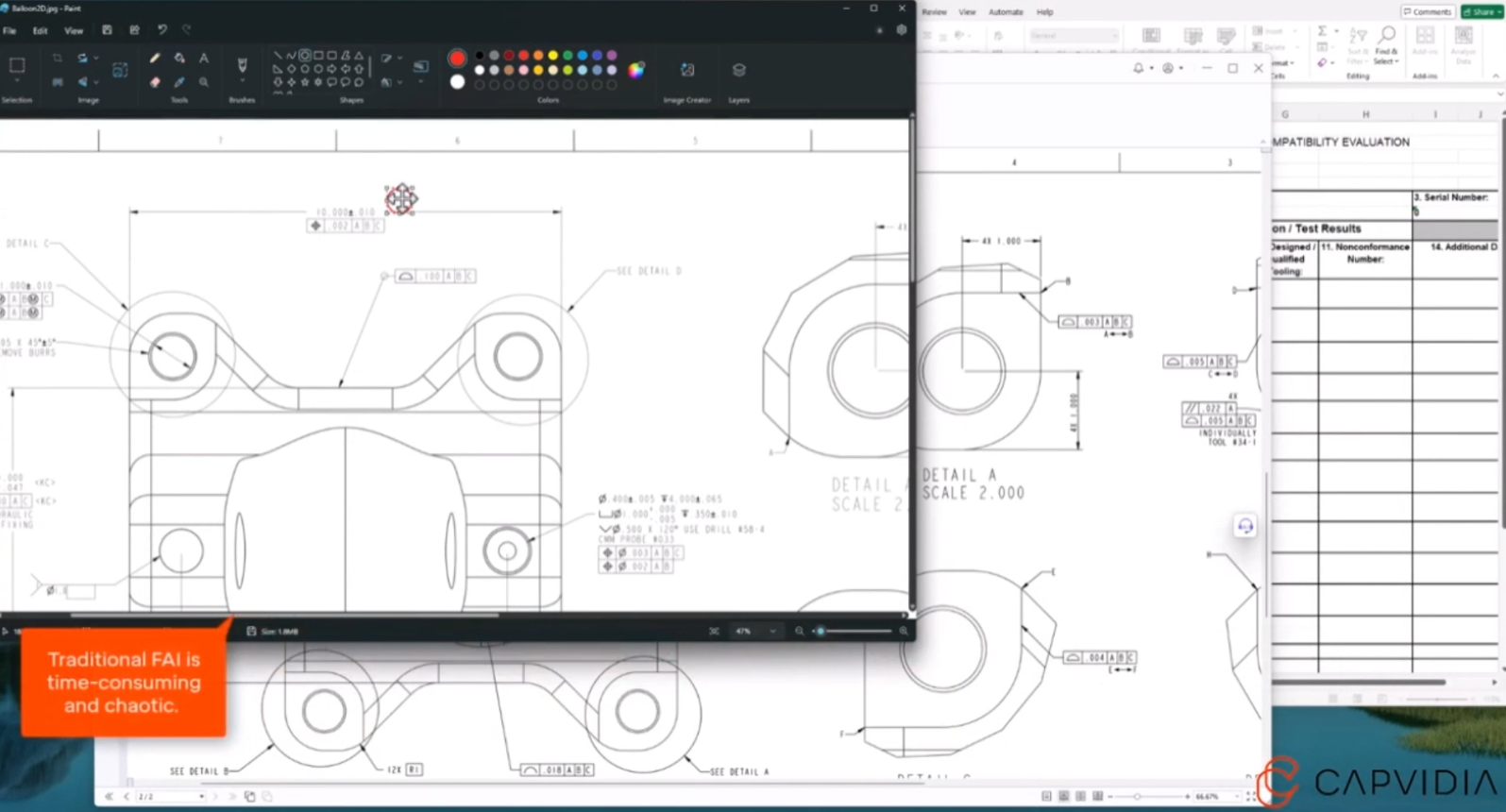Viewport: 1506px width, 812px height.
Task: Click the Remove background icon
Action: [x=58, y=82]
